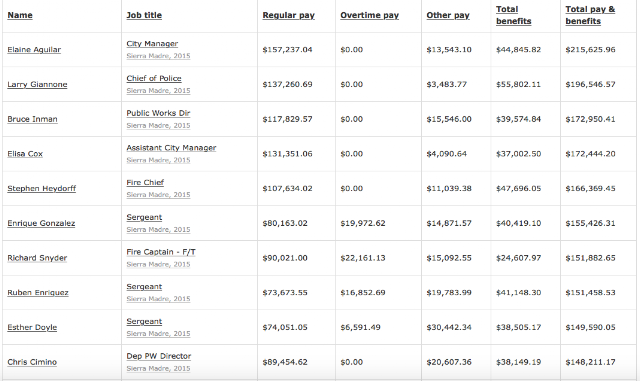
Task: Sort by Overtime pay column header
Action: [369, 15]
